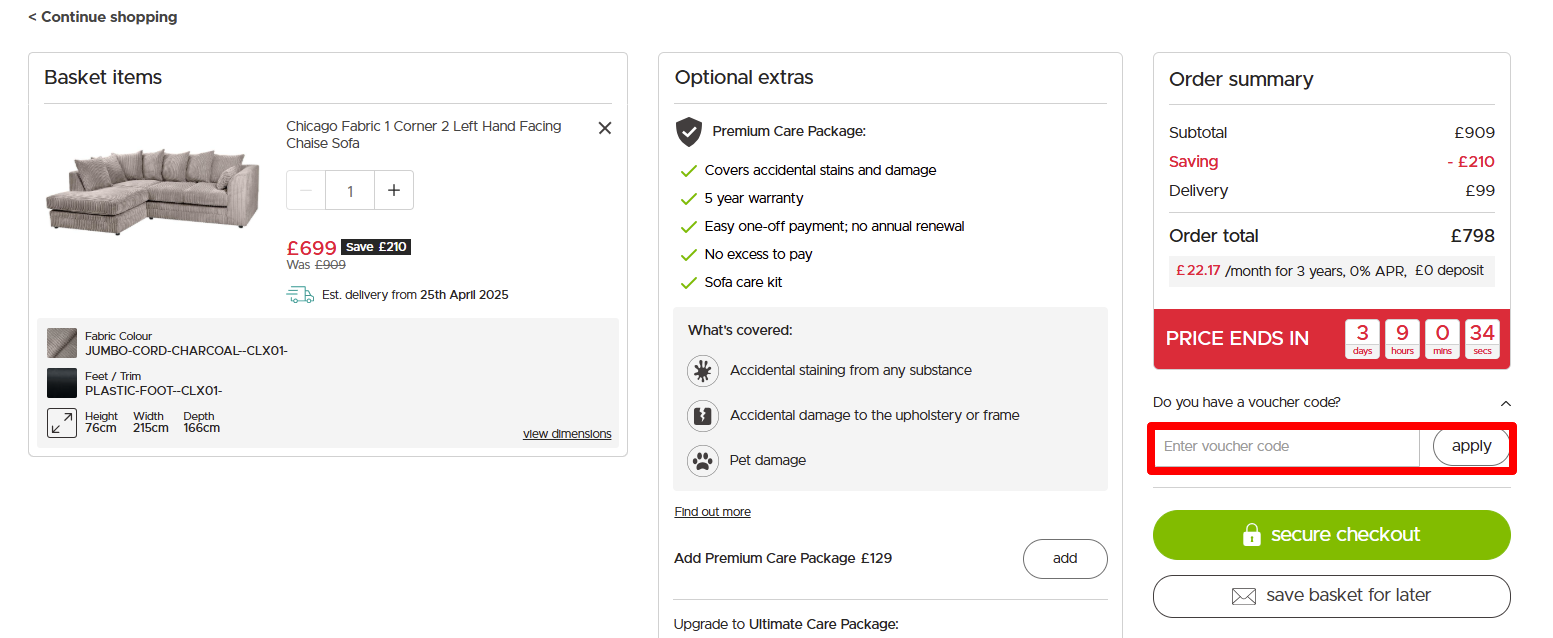Select the plastic foot trim swatch
Screen dimensions: 1553x638
pos(62,383)
